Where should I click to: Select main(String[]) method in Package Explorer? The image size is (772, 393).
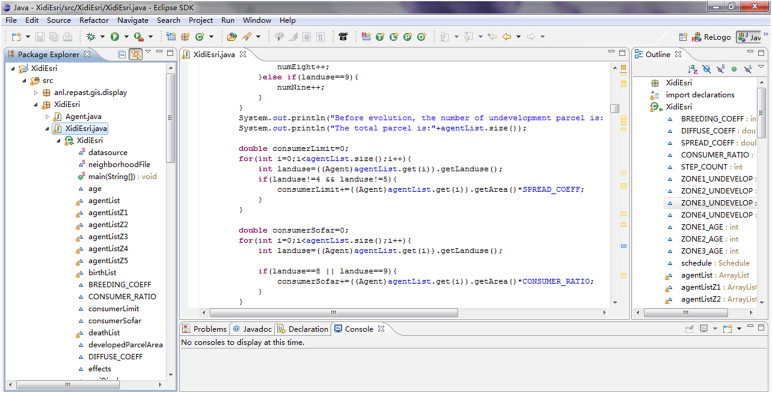[117, 176]
